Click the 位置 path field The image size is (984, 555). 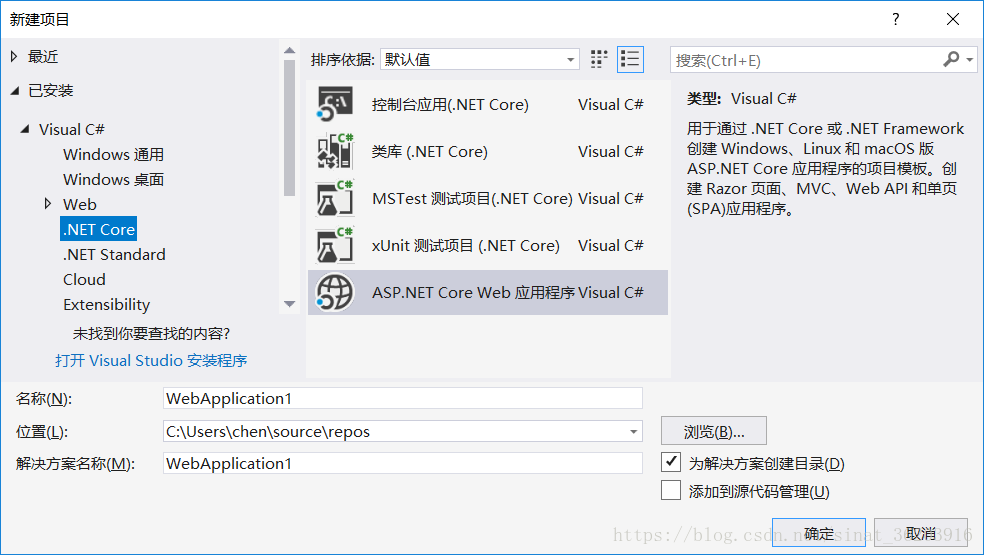click(403, 431)
